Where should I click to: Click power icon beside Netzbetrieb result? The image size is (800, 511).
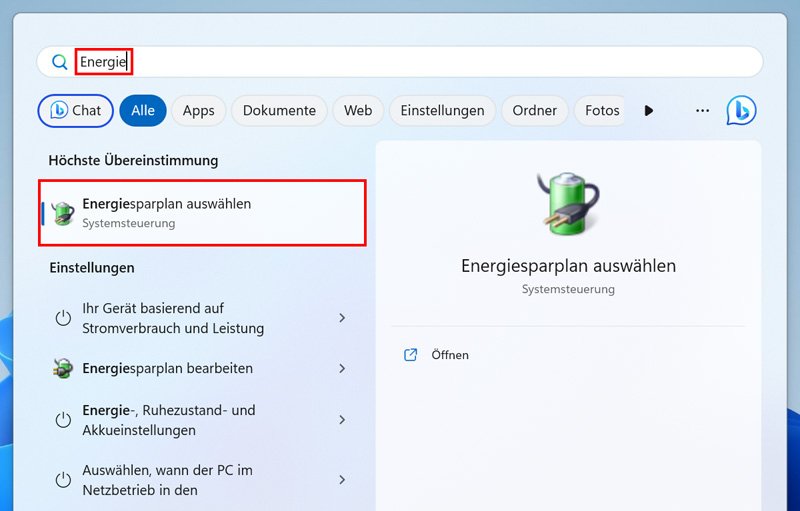[x=63, y=480]
